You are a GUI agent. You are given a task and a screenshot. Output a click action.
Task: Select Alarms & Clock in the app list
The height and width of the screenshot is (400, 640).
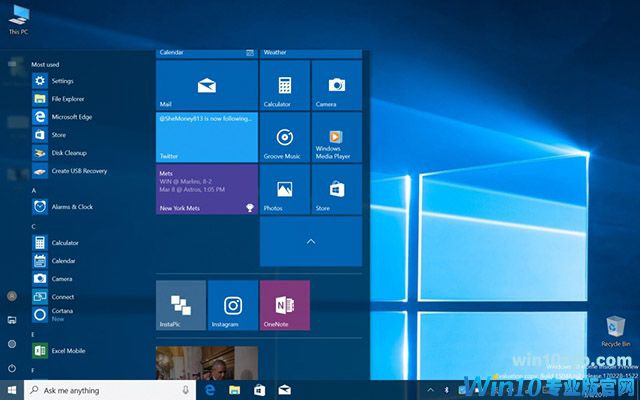(x=71, y=207)
